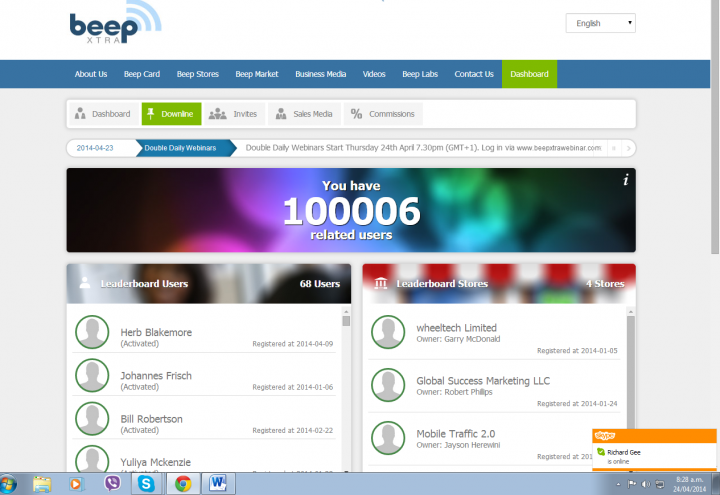Open Johannes Frisch's user entry

204,375
